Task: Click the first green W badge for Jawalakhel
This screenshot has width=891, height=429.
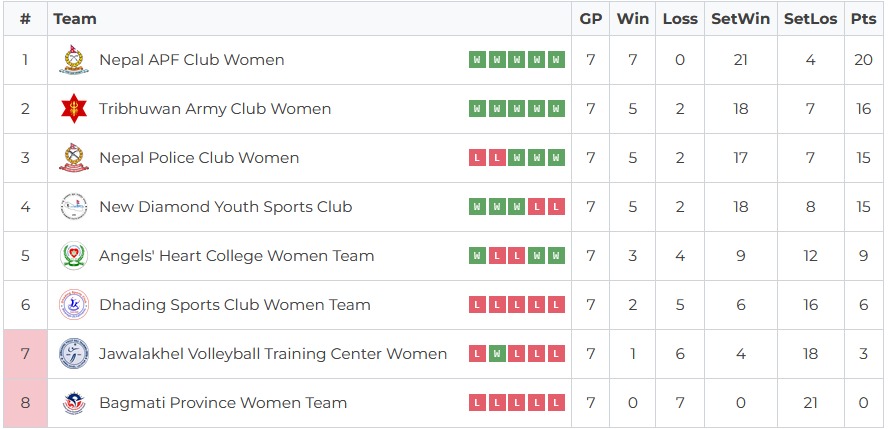Action: (x=497, y=354)
